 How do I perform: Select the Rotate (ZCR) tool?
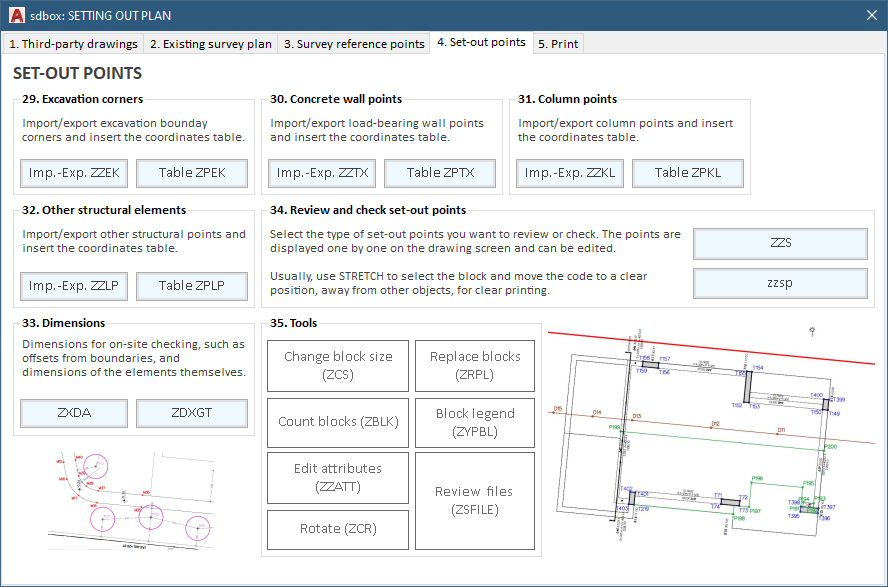338,529
